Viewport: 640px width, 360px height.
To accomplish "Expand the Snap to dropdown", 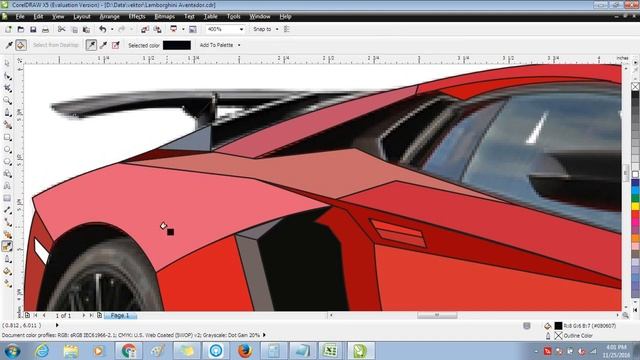I will click(277, 29).
